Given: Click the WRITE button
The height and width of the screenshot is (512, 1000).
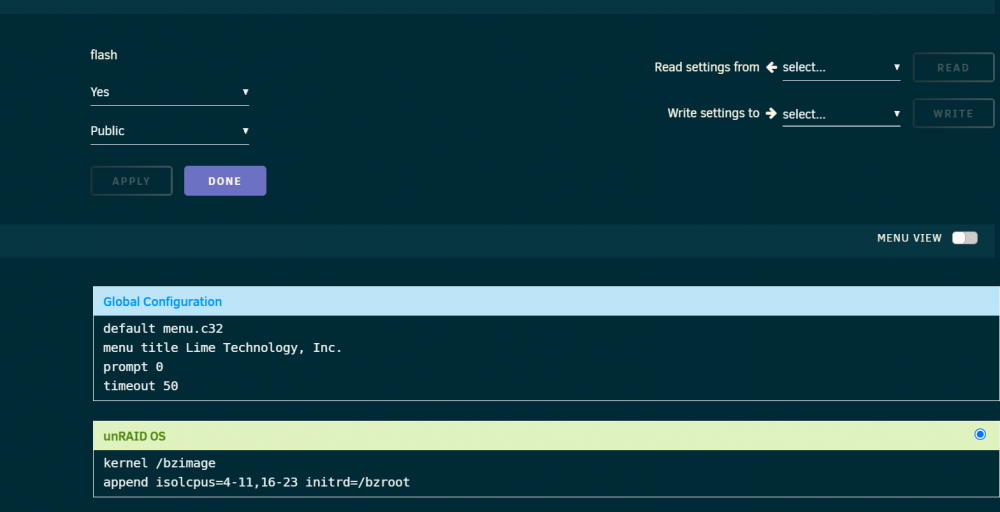Looking at the screenshot, I should [953, 113].
